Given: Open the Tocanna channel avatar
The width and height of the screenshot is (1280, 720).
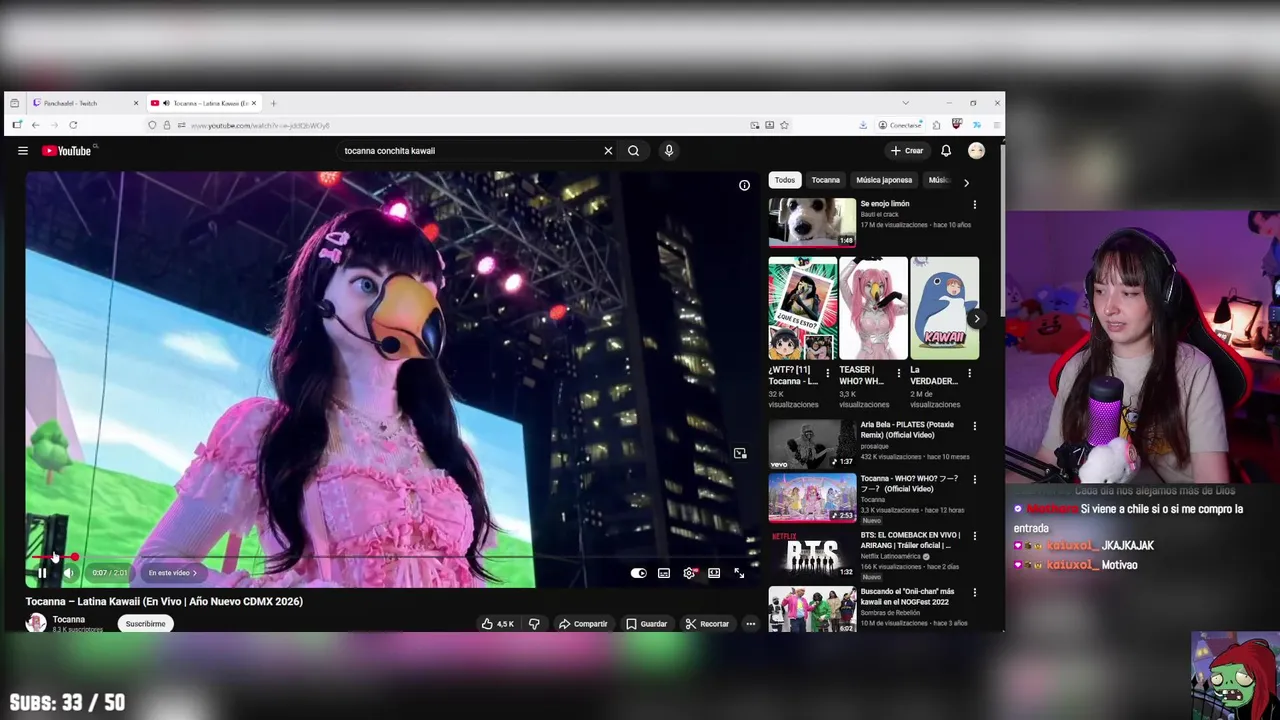Looking at the screenshot, I should (x=36, y=623).
